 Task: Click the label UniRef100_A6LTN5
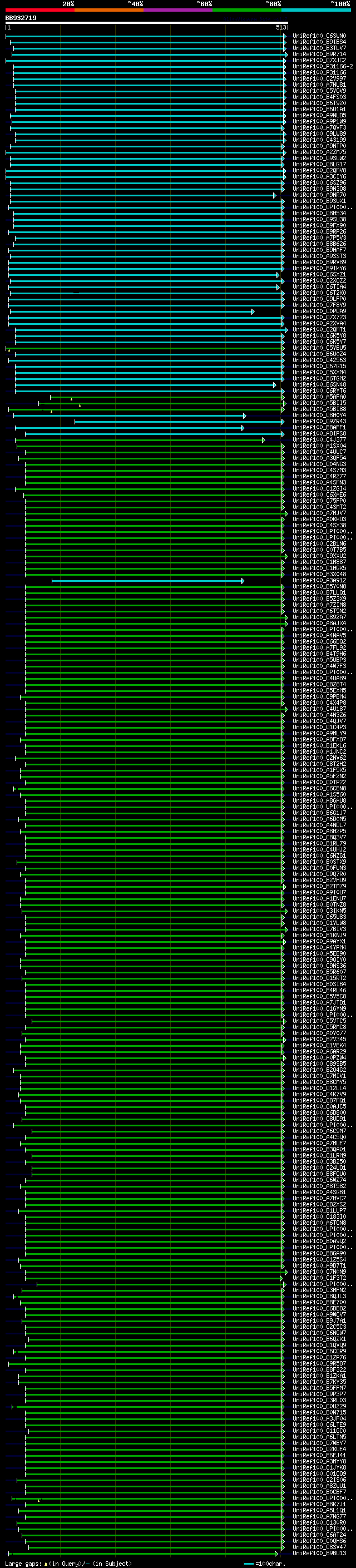319,1437
